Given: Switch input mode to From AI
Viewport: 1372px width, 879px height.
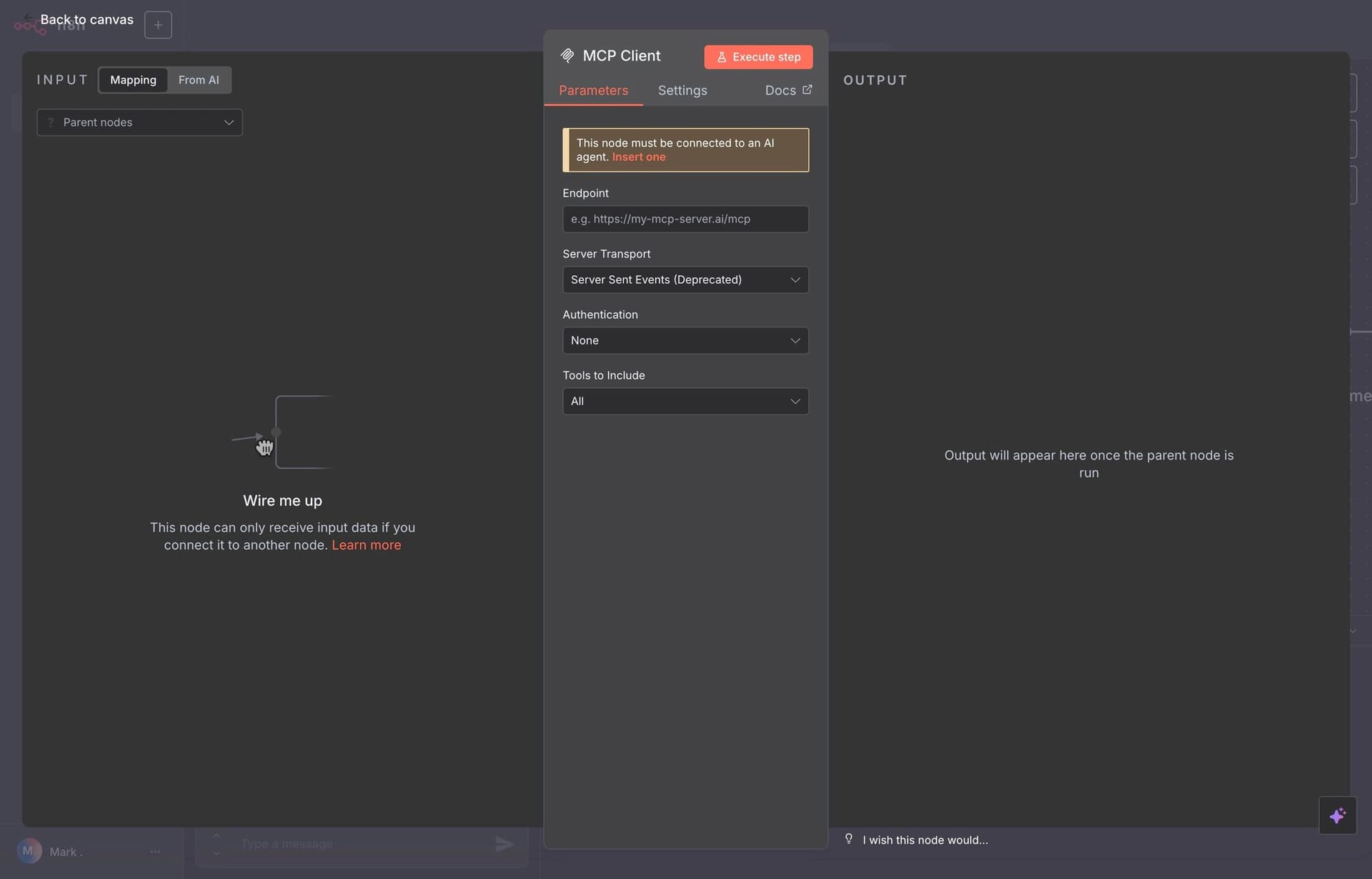Looking at the screenshot, I should [199, 80].
